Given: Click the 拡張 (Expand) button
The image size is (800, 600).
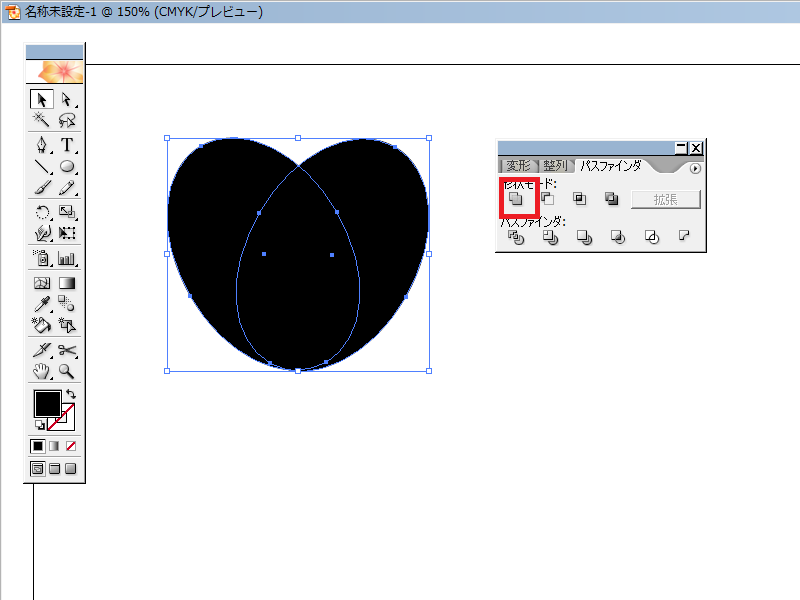Looking at the screenshot, I should click(666, 199).
